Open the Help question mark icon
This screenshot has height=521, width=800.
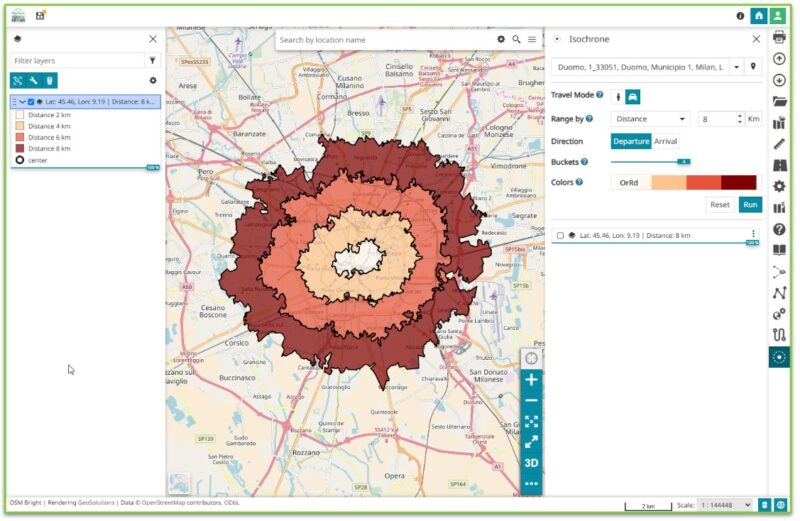pos(779,229)
